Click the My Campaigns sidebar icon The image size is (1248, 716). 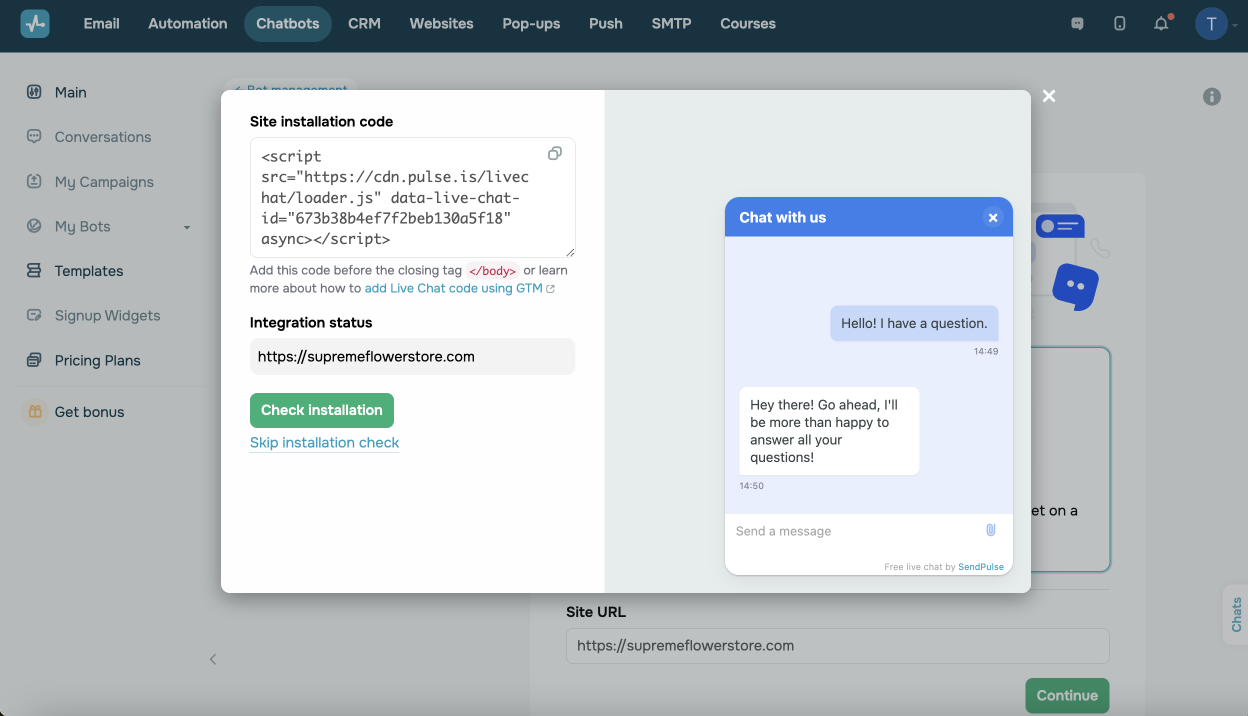34,182
